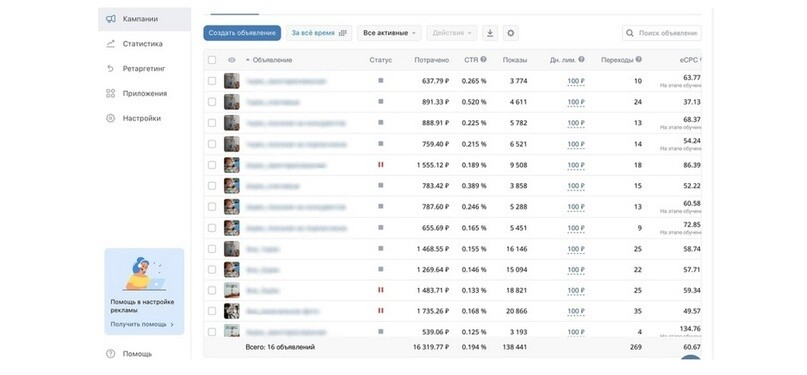This screenshot has width=807, height=375.
Task: Click the Поиск объявлений search field
Action: click(x=662, y=33)
